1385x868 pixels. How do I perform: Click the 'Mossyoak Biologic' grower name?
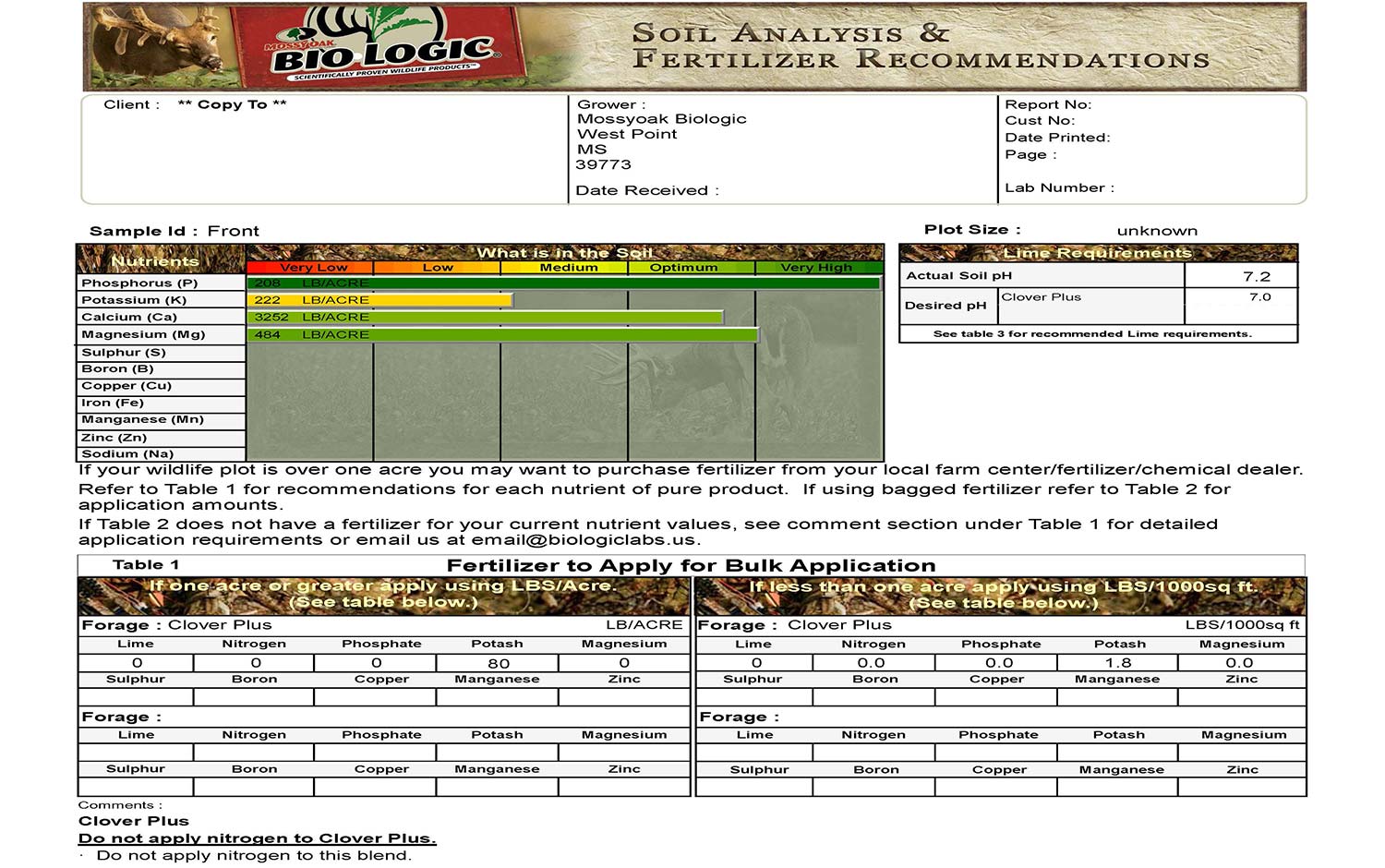pos(661,119)
